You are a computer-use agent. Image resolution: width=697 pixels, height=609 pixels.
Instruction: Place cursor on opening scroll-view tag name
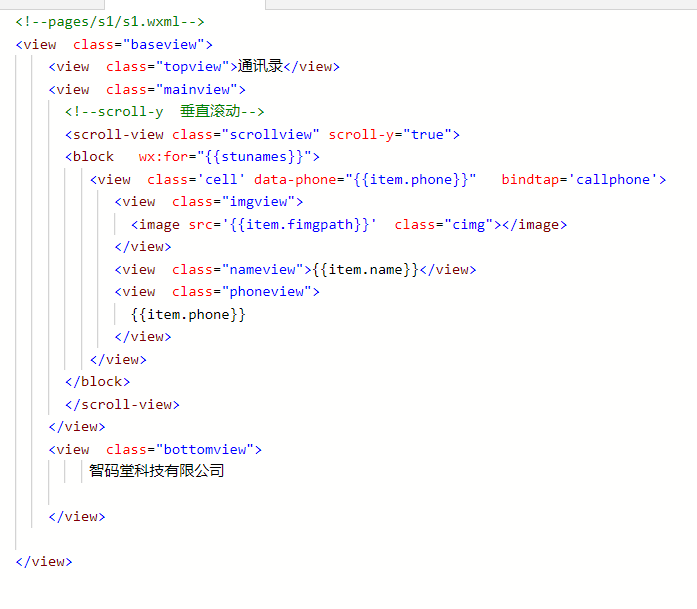(x=118, y=134)
